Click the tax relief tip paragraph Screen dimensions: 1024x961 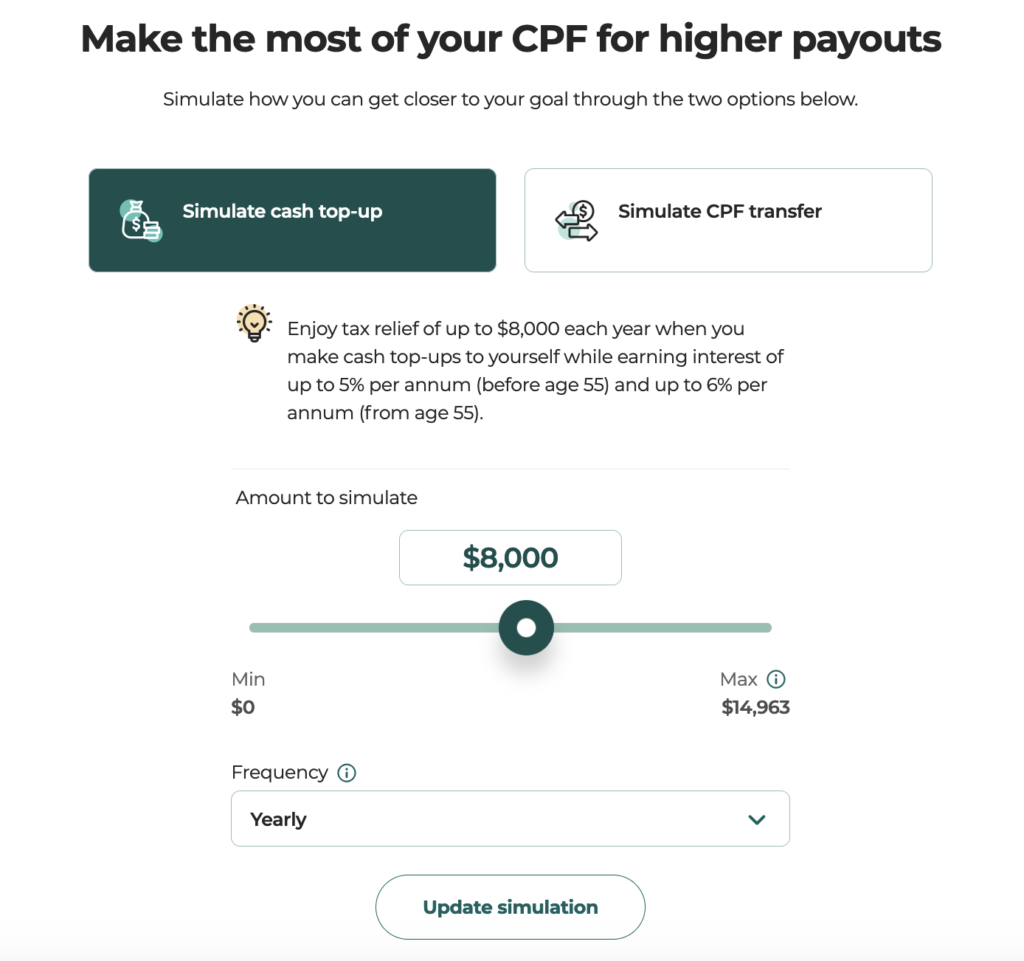535,370
